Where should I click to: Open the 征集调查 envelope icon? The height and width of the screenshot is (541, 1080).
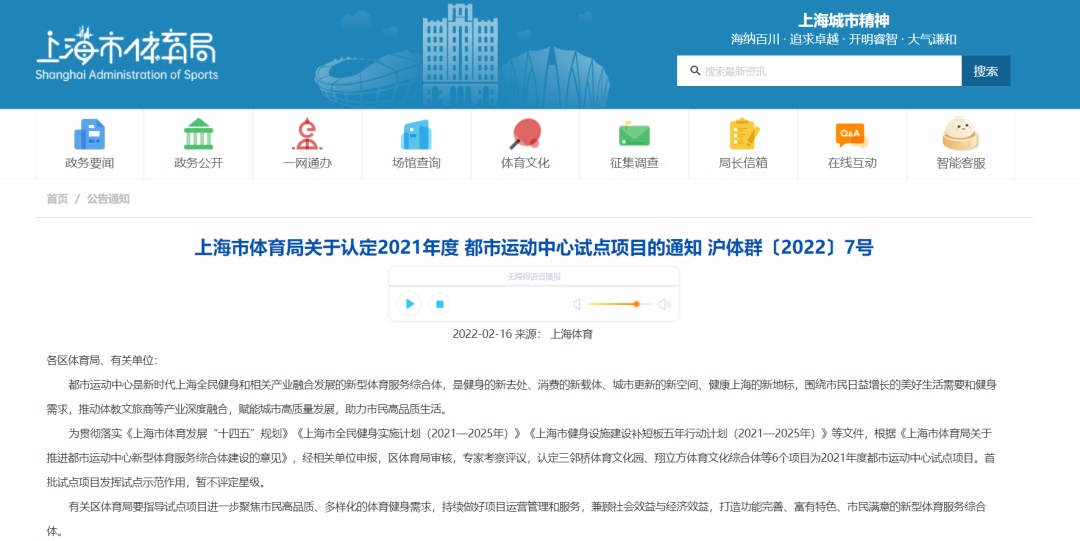[x=634, y=134]
